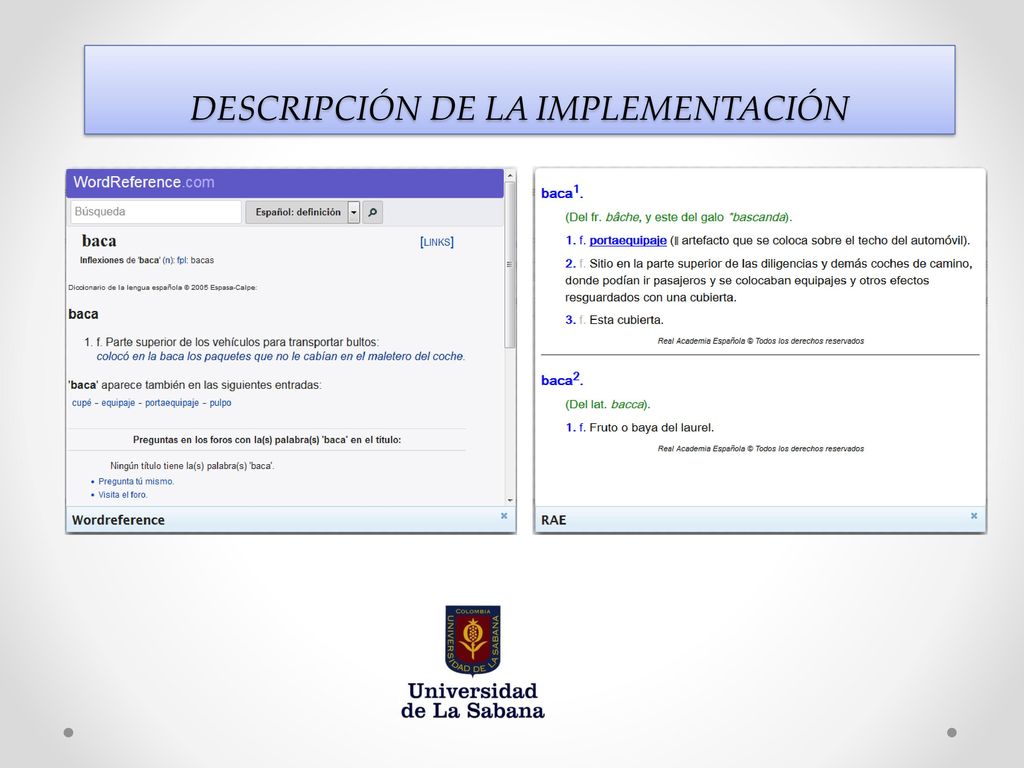Open the underlined portaequipaje link in RAE
Viewport: 1024px width, 768px height.
tap(628, 240)
